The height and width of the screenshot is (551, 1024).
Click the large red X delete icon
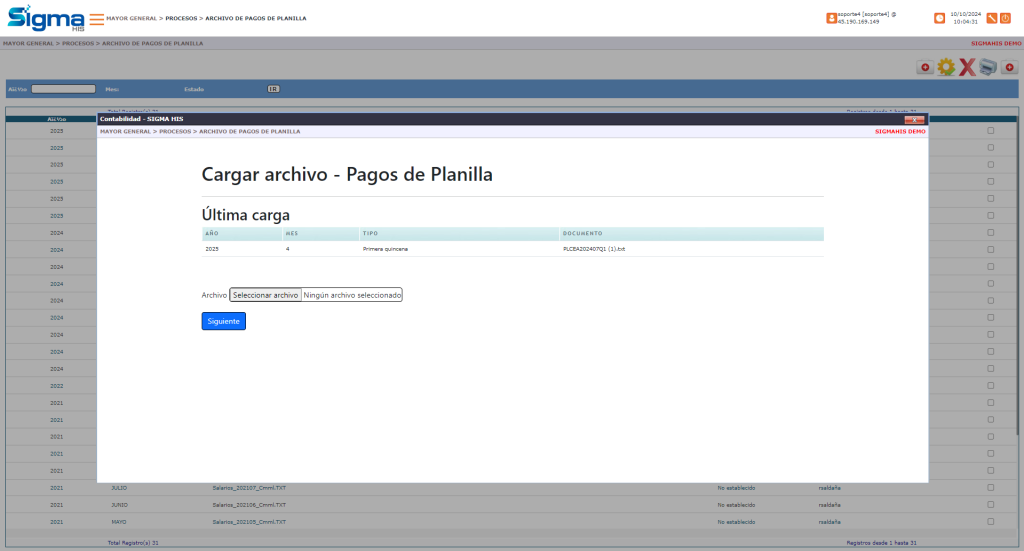click(967, 67)
